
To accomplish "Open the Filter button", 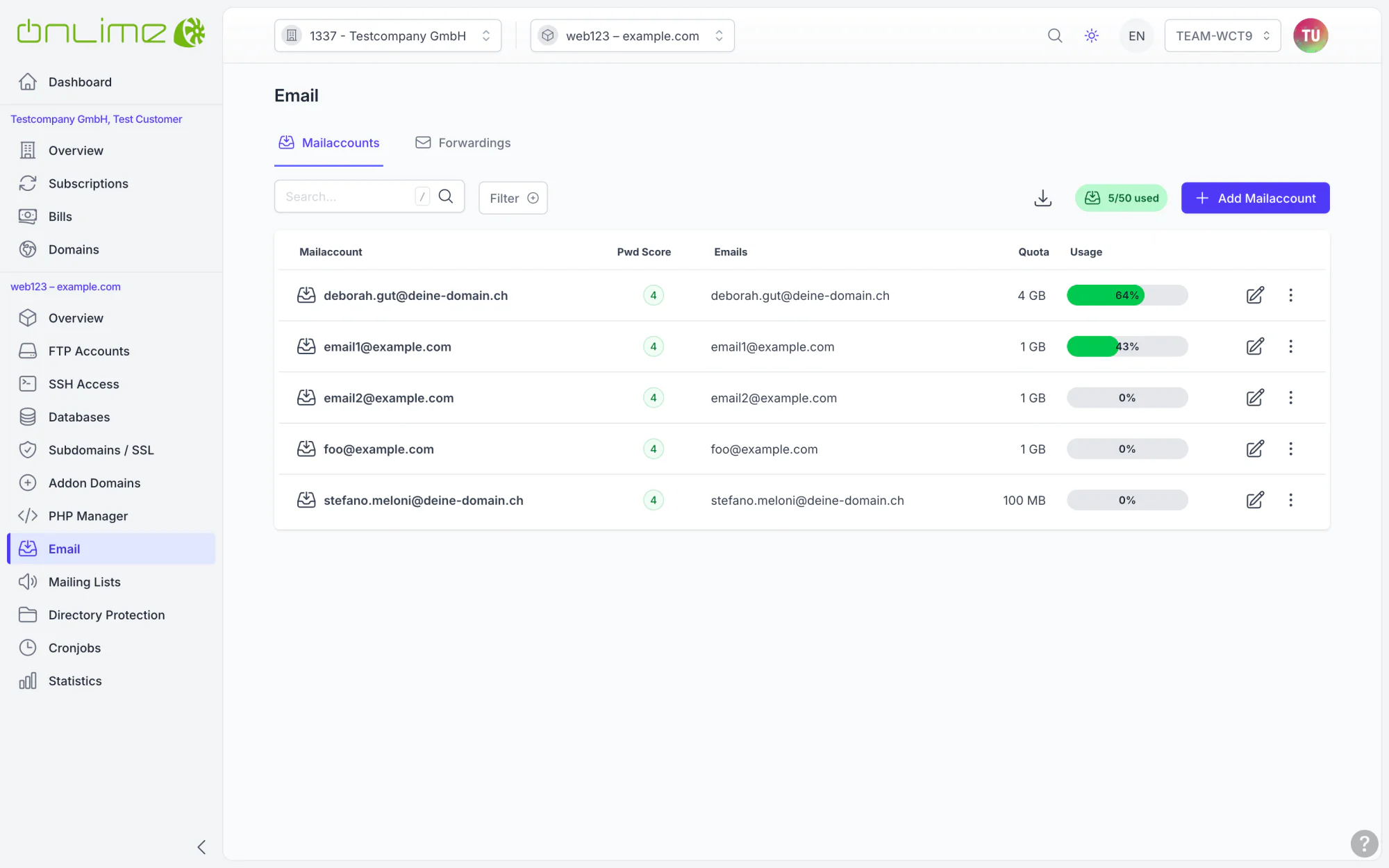I will pos(513,198).
